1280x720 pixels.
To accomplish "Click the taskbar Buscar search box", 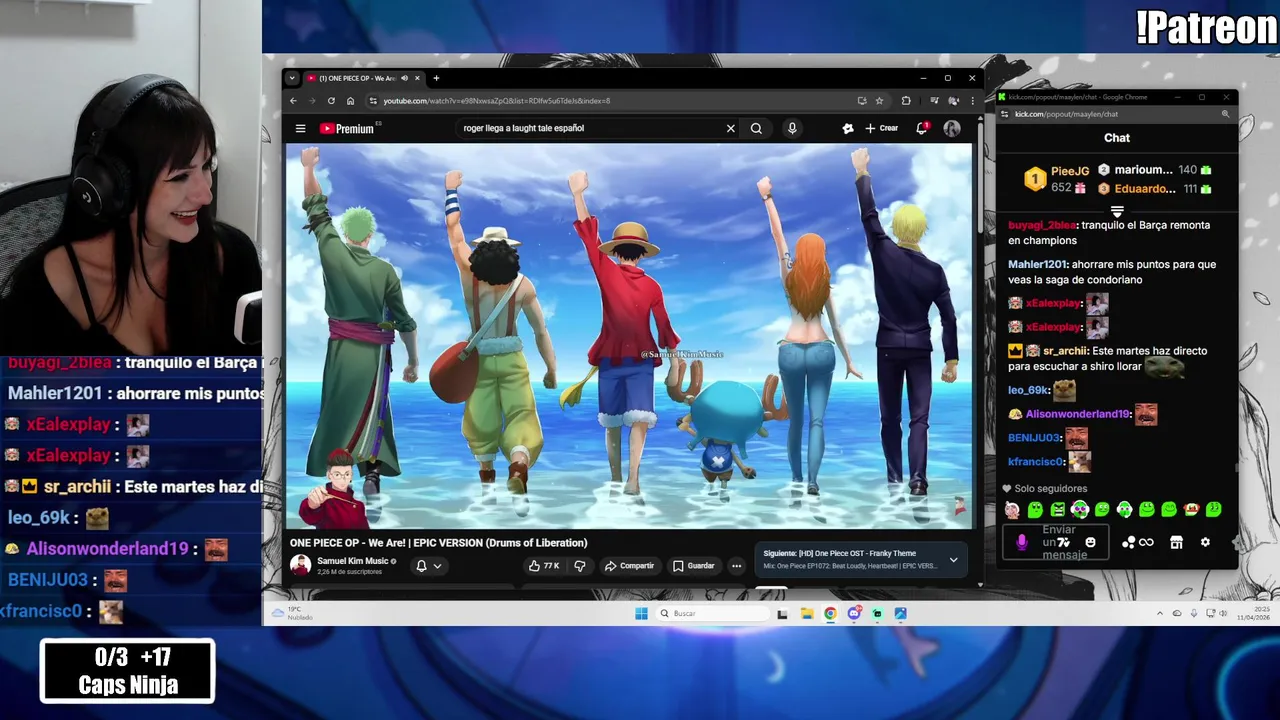I will pos(712,614).
